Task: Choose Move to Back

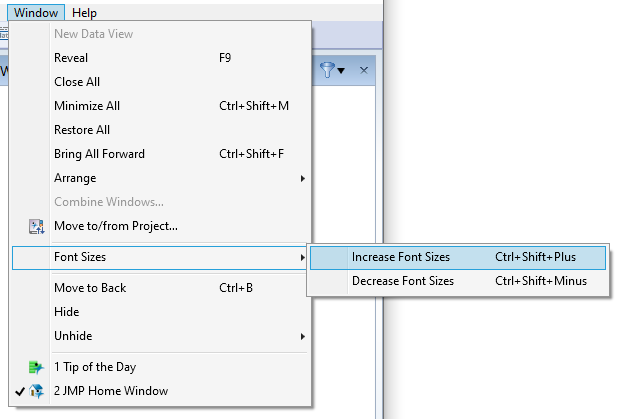Action: pyautogui.click(x=90, y=288)
